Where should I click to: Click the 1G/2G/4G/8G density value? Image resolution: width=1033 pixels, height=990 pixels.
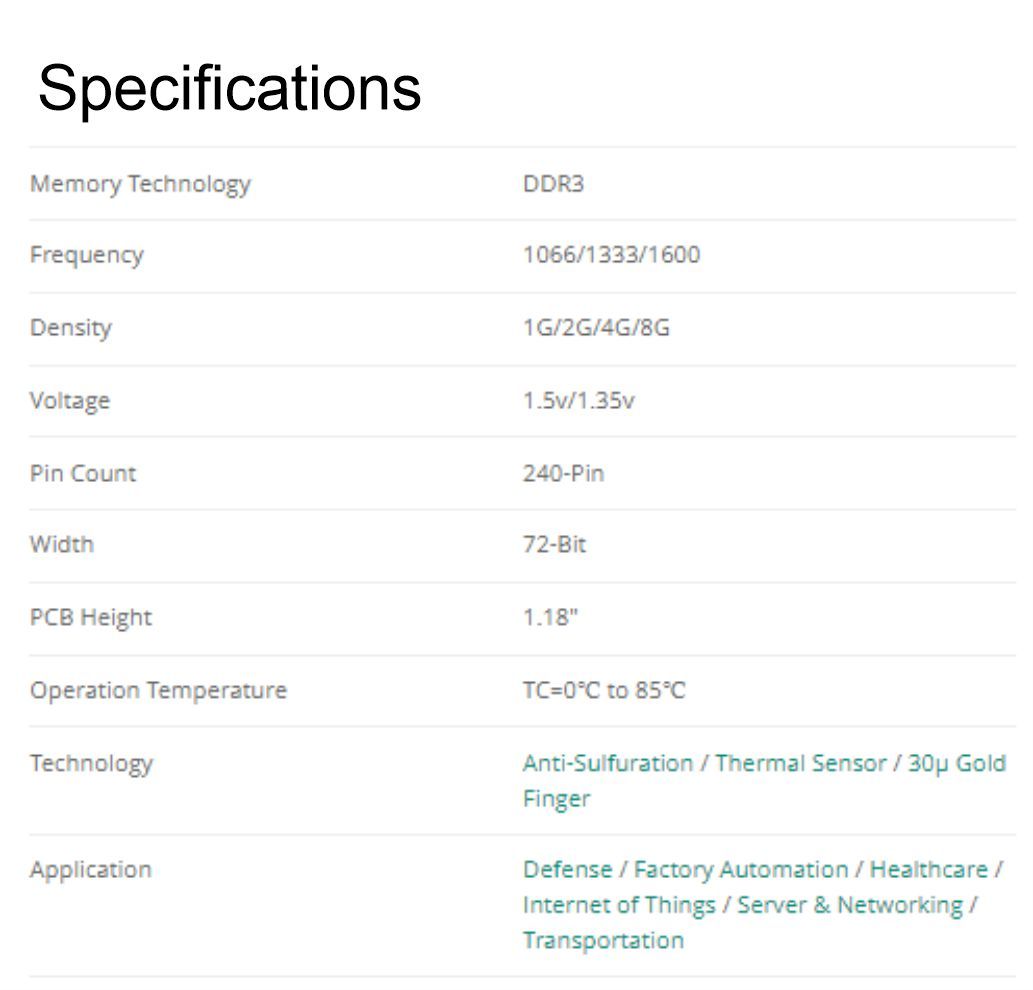596,327
